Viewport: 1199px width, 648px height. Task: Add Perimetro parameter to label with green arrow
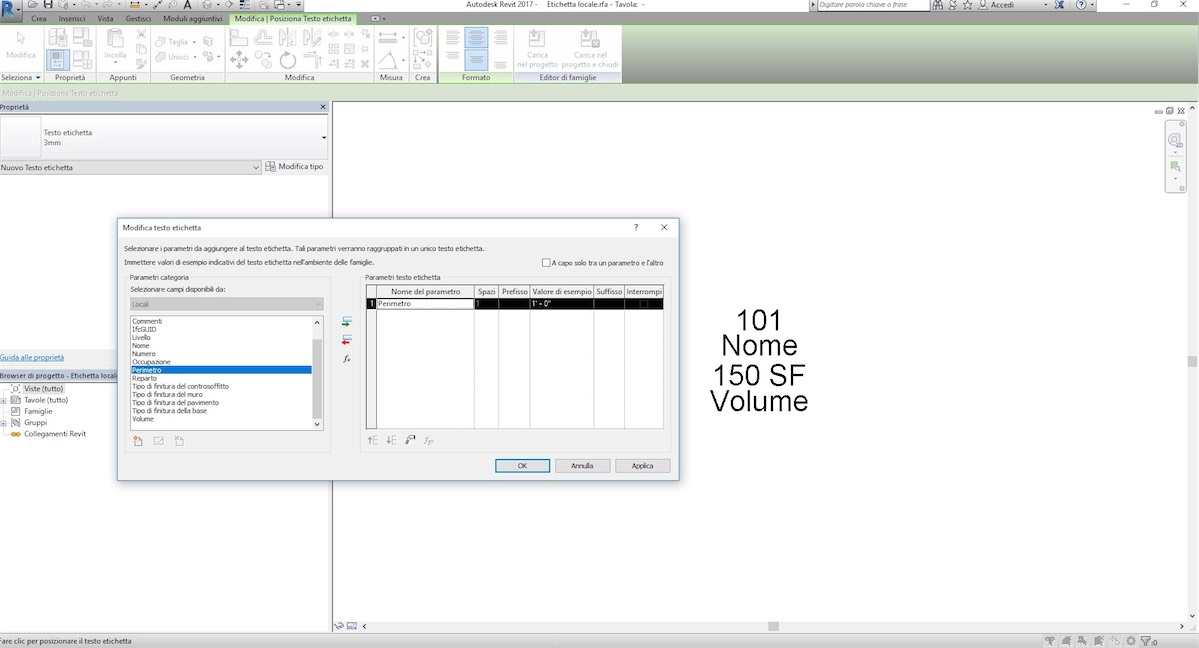pos(346,321)
